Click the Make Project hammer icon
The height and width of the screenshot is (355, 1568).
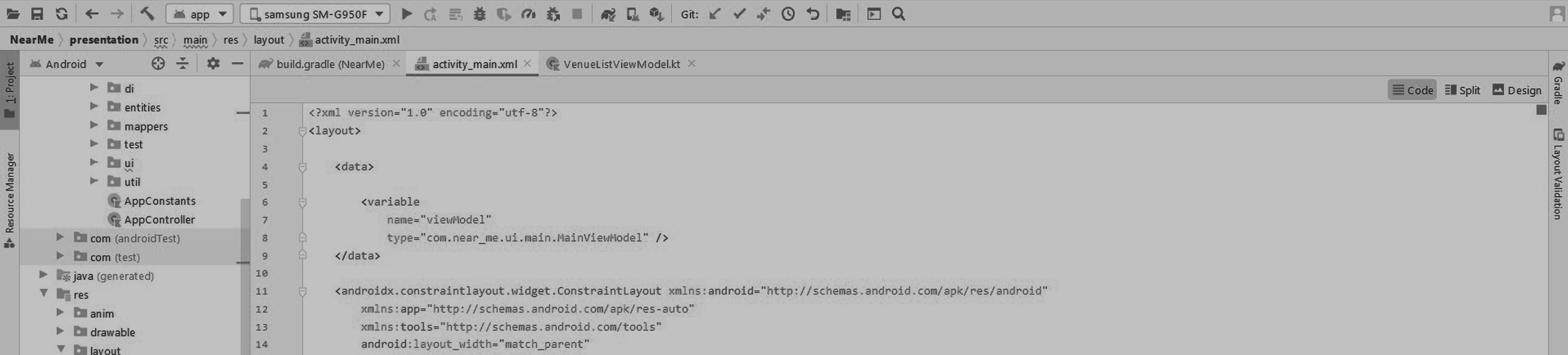pyautogui.click(x=147, y=14)
